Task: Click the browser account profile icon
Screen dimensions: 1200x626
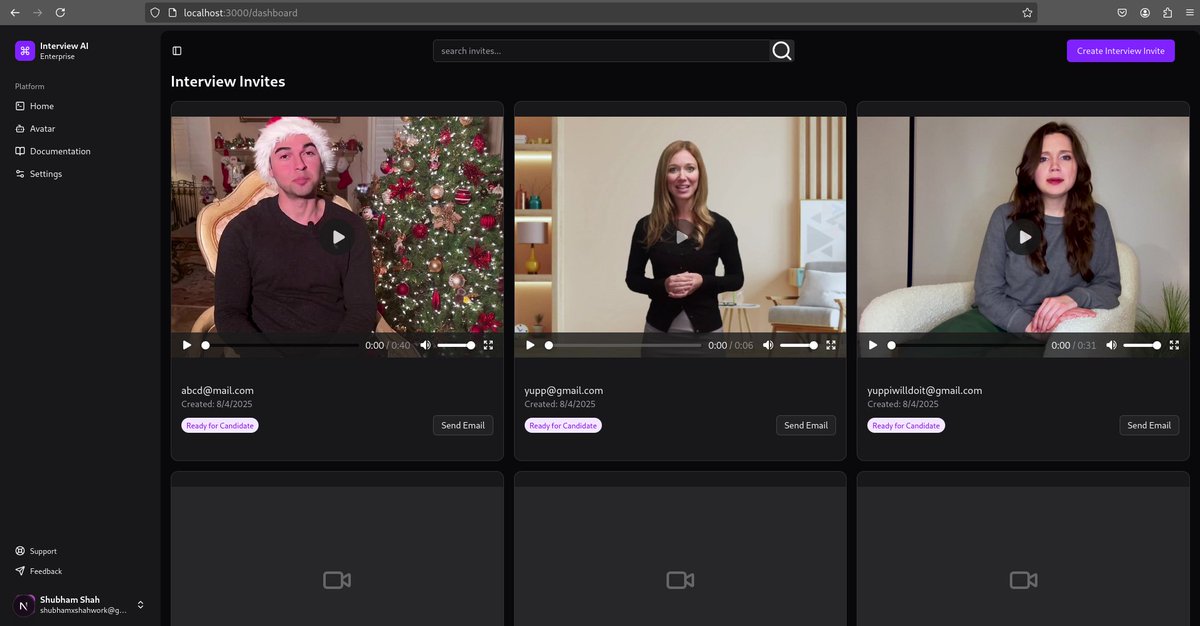Action: [x=1144, y=12]
